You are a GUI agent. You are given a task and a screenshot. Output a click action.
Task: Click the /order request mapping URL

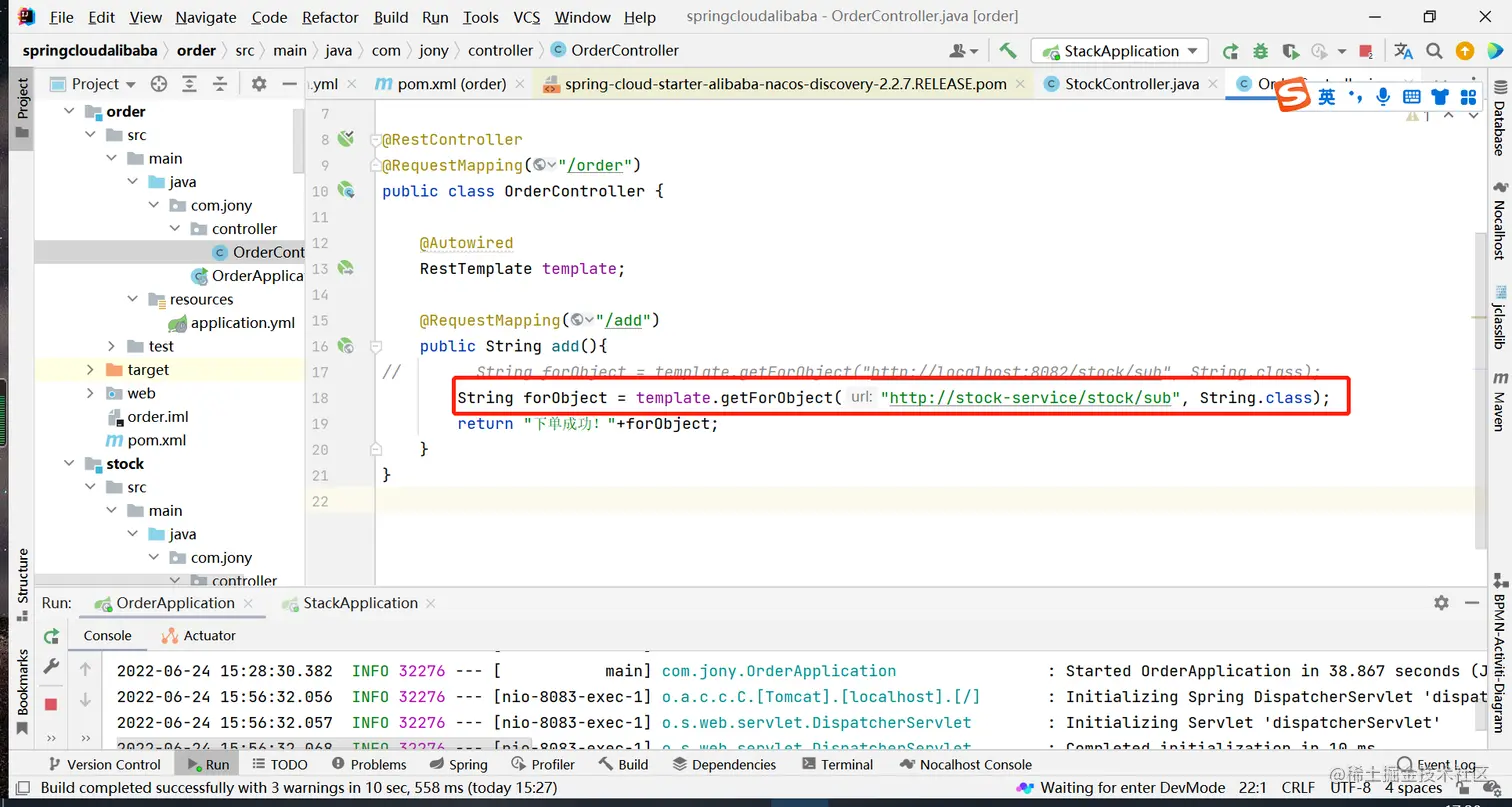click(597, 165)
